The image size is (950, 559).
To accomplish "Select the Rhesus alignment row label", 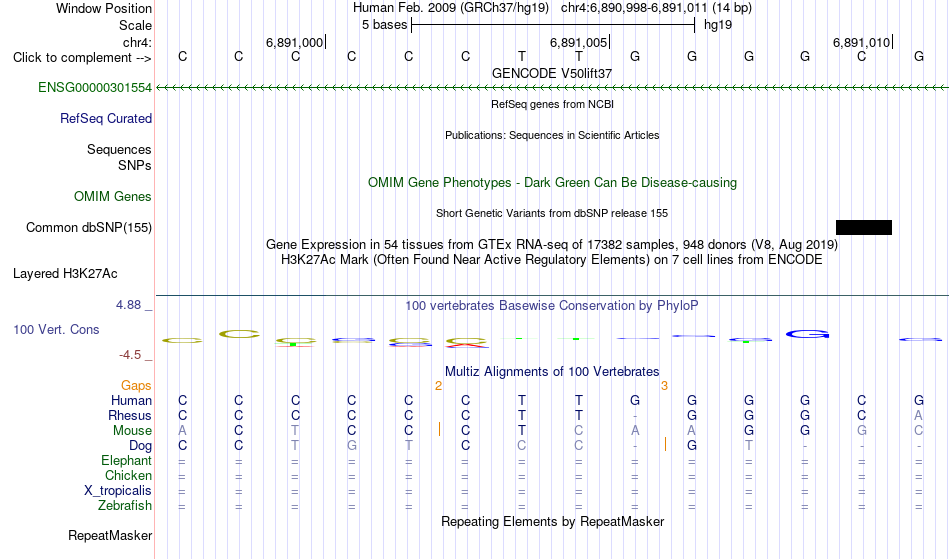I will pos(130,415).
